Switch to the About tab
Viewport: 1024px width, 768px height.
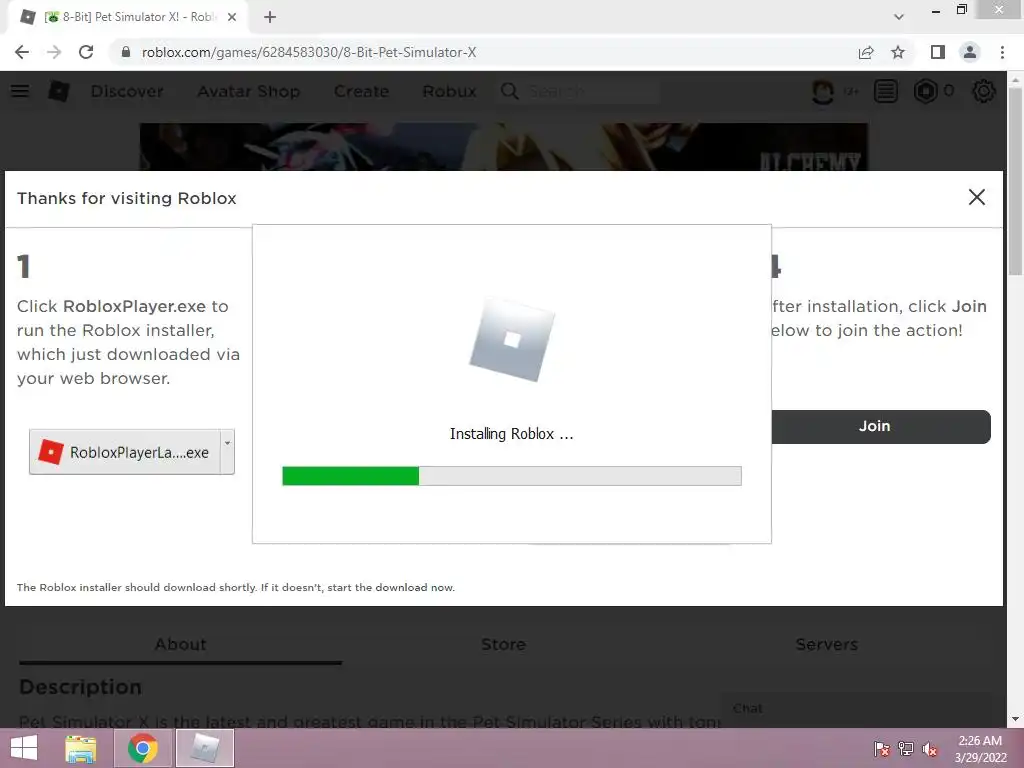pyautogui.click(x=180, y=645)
